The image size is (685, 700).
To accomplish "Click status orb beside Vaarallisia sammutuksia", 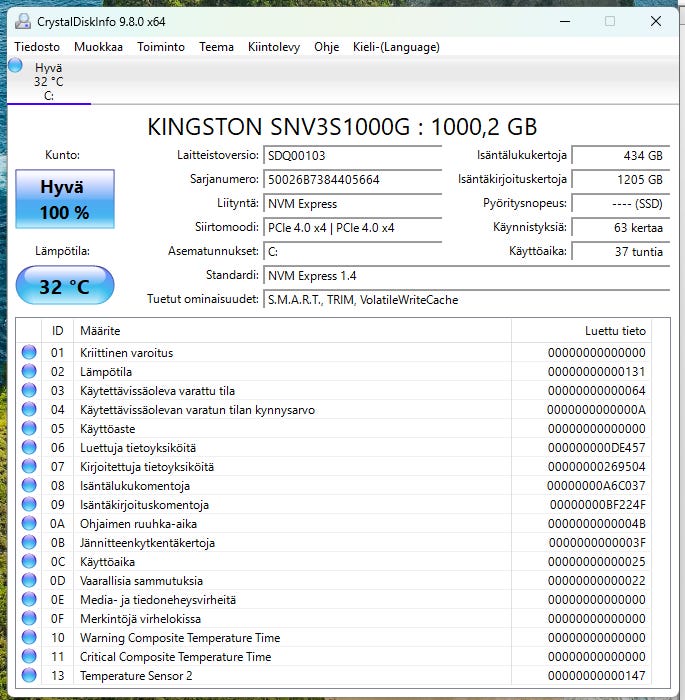I will [x=29, y=581].
